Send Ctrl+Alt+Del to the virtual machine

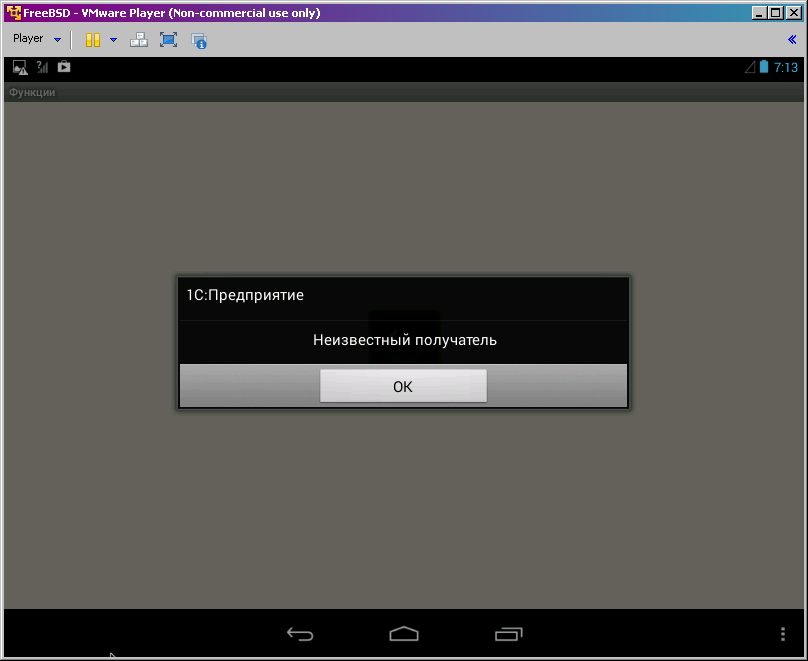pos(139,40)
